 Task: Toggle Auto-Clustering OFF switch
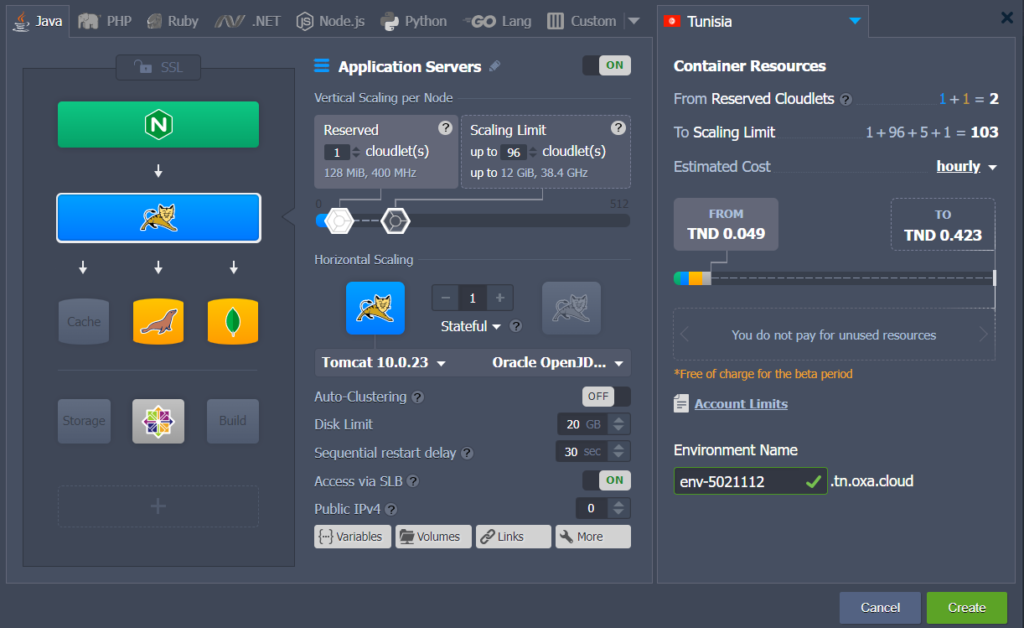point(607,396)
